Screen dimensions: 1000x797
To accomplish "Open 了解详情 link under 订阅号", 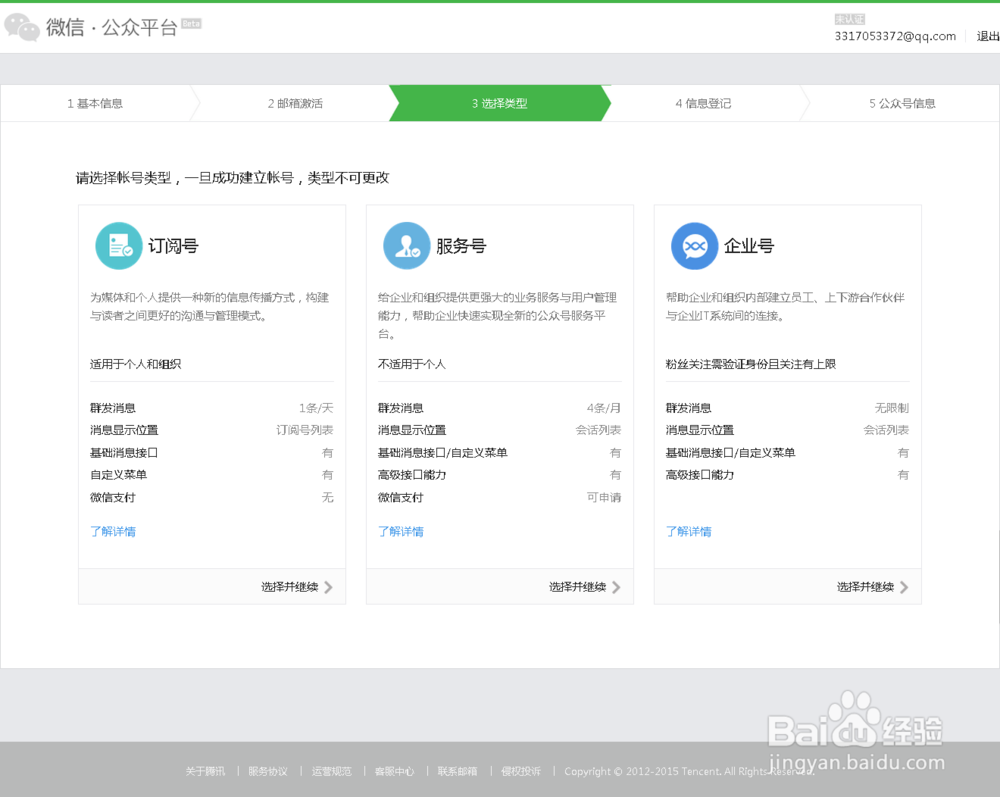I will 113,532.
